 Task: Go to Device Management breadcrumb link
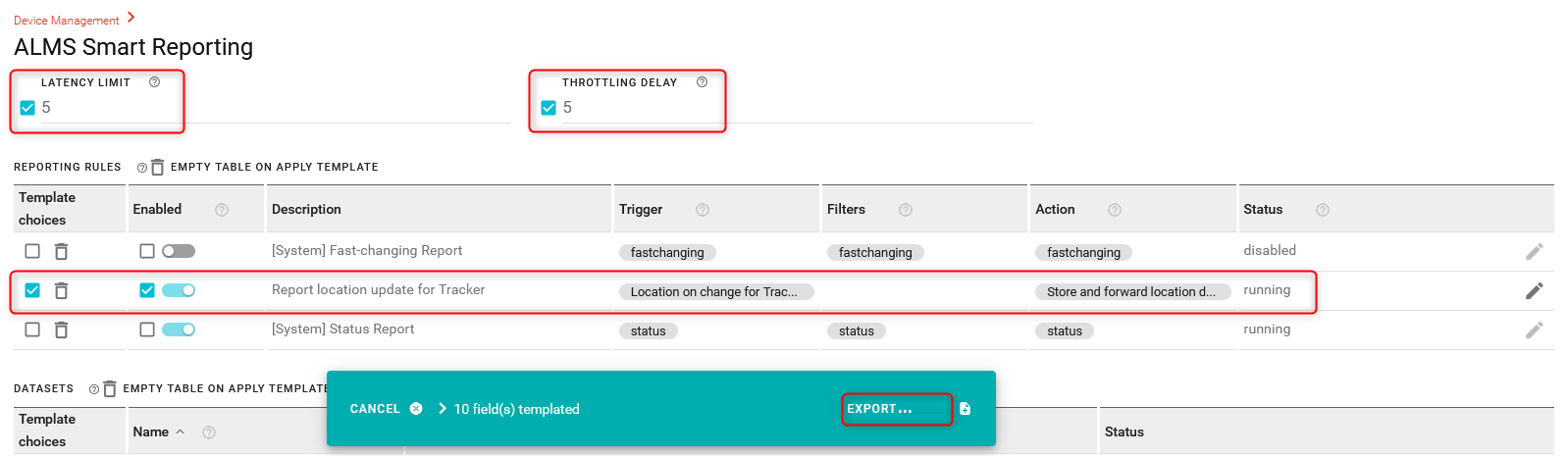[x=66, y=21]
